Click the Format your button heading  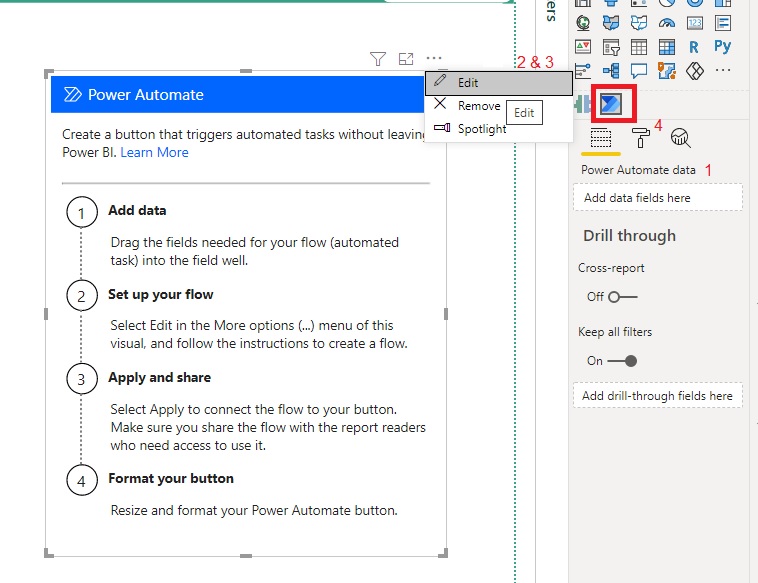pos(171,479)
